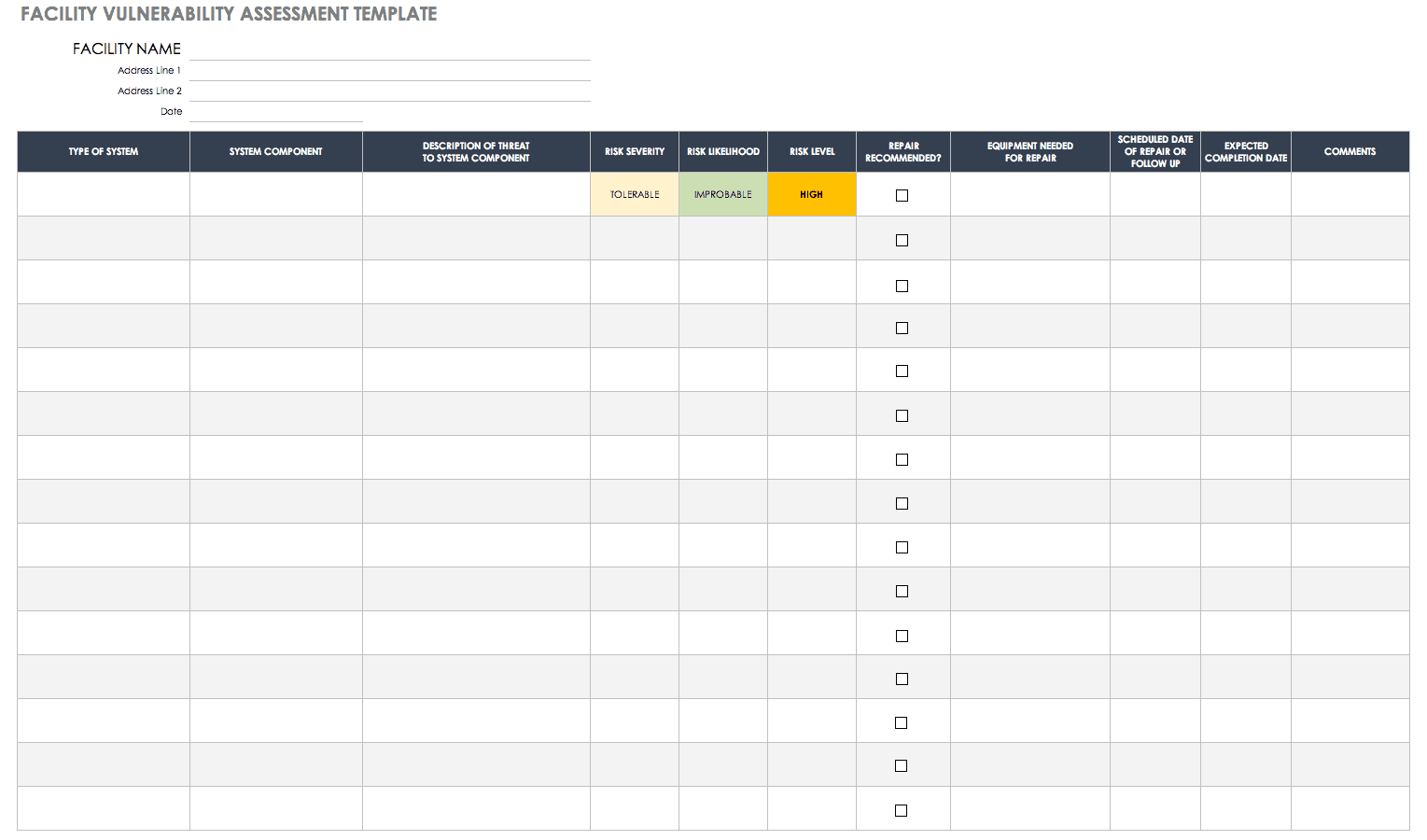The height and width of the screenshot is (840, 1427).
Task: Click the Equipment Needed for Repair header
Action: (1029, 151)
